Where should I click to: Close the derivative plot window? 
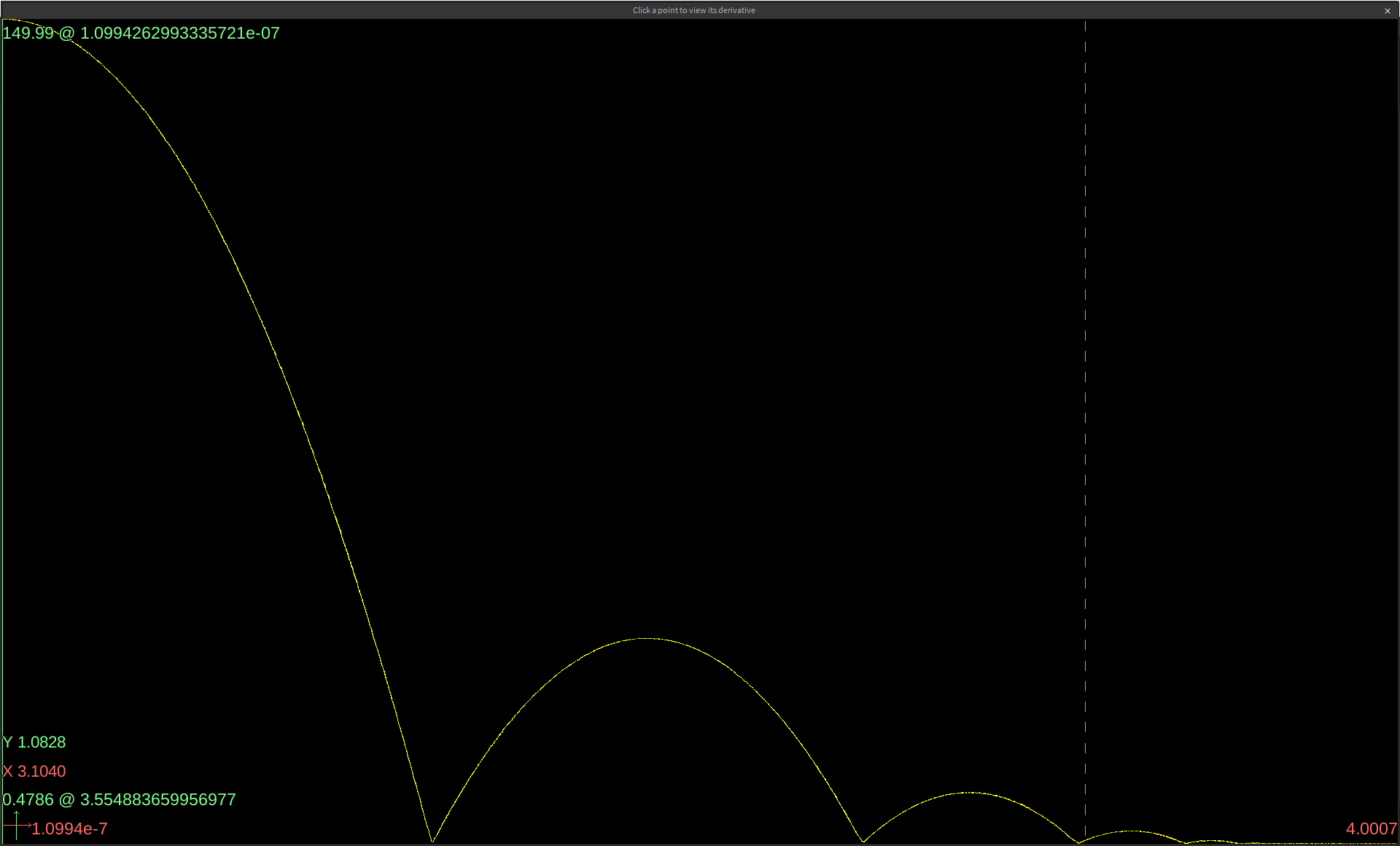coord(1387,11)
